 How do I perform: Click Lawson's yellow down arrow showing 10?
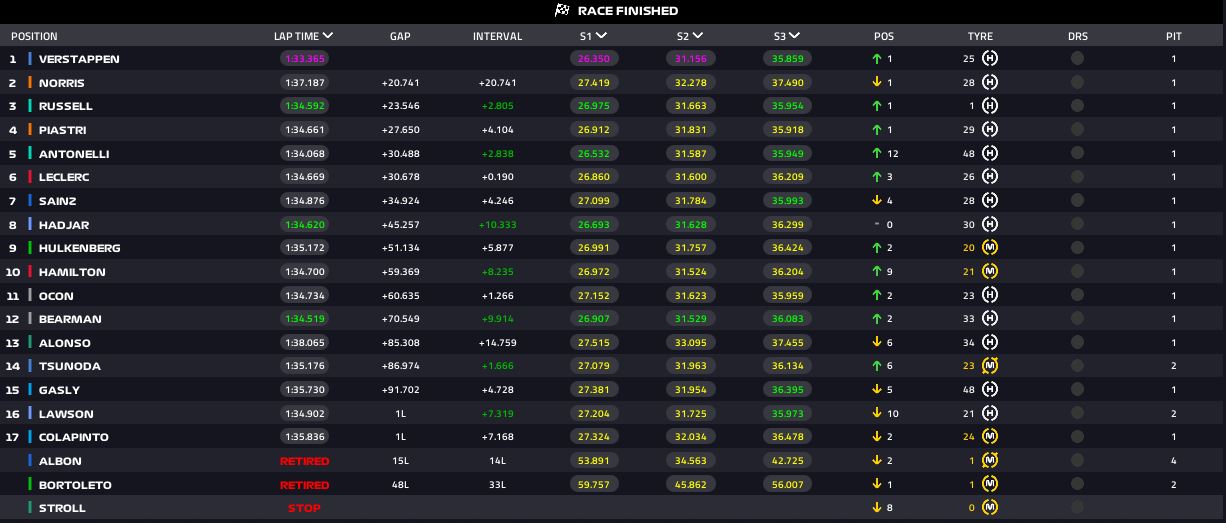pyautogui.click(x=877, y=414)
